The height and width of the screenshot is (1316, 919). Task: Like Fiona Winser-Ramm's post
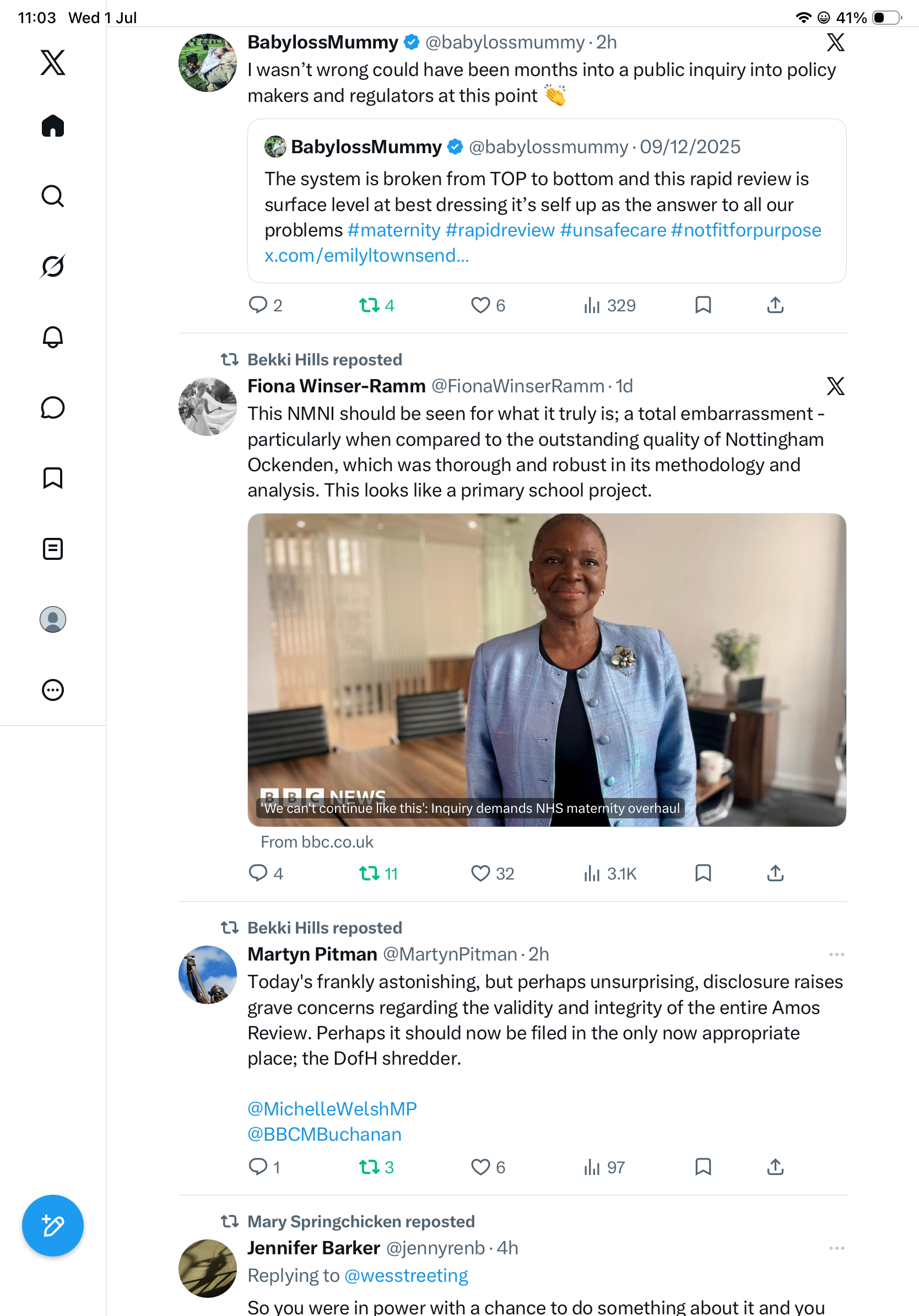480,873
